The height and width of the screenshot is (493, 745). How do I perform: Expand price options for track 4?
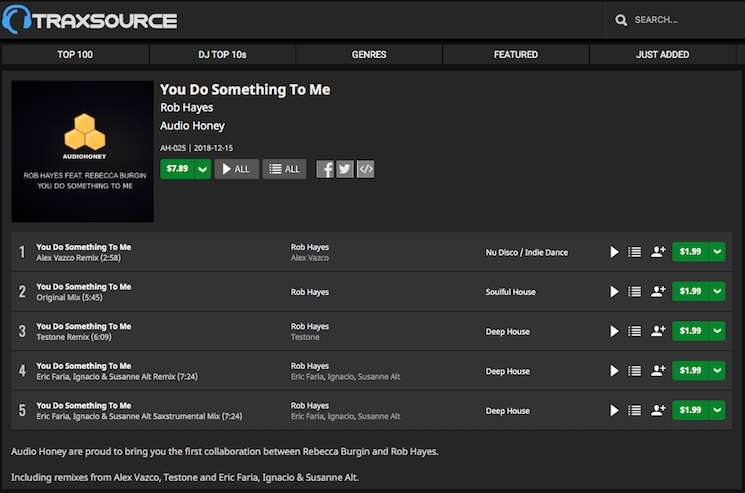click(x=717, y=370)
